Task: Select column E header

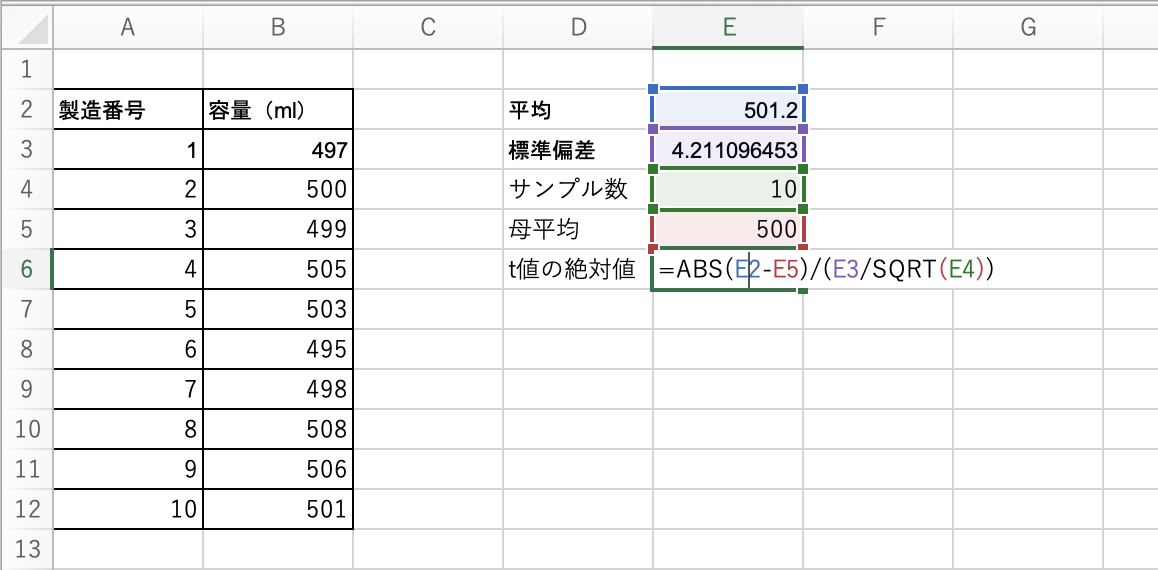Action: tap(728, 28)
